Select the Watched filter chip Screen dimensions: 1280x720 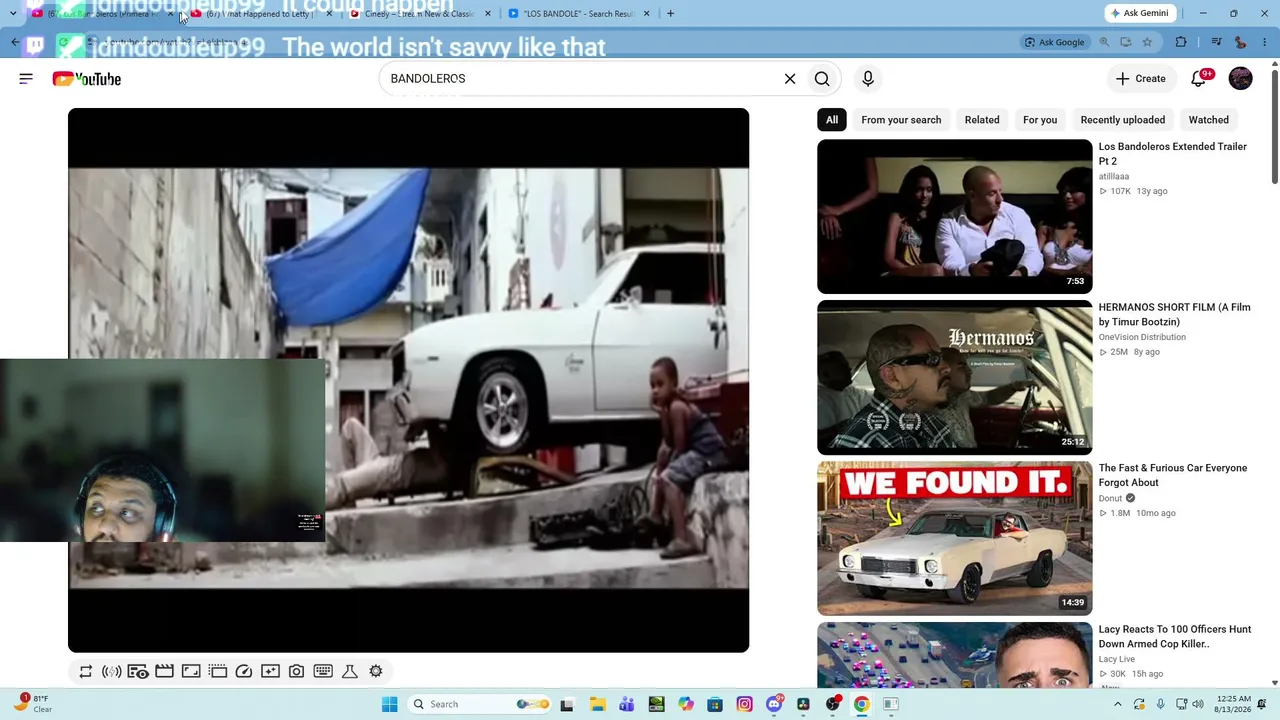tap(1208, 120)
